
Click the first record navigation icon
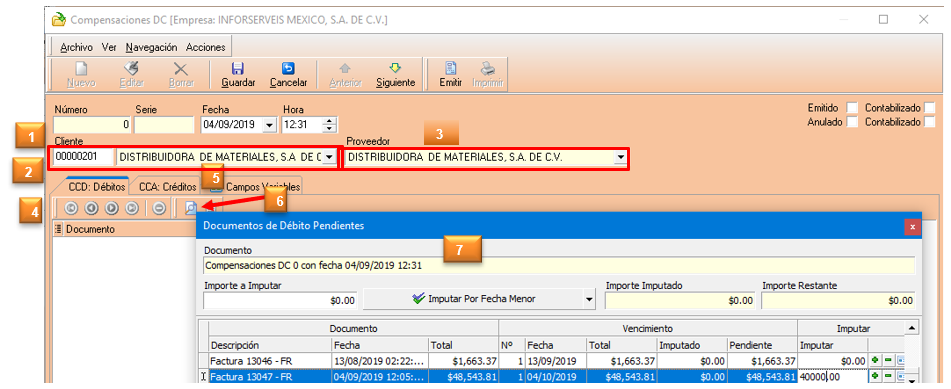click(70, 208)
